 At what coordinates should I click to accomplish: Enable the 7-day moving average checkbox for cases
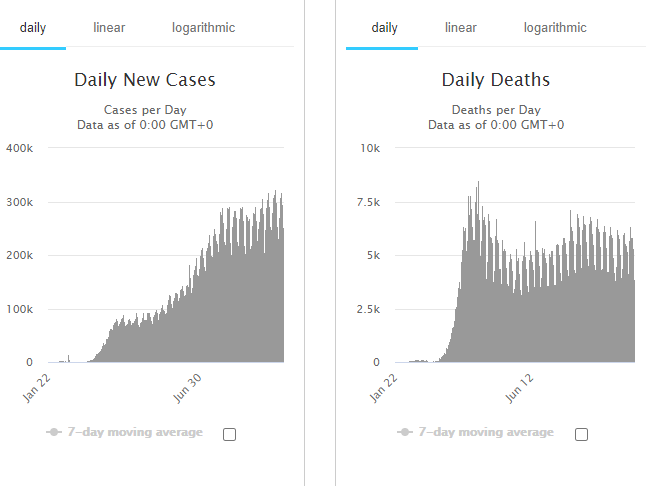230,434
